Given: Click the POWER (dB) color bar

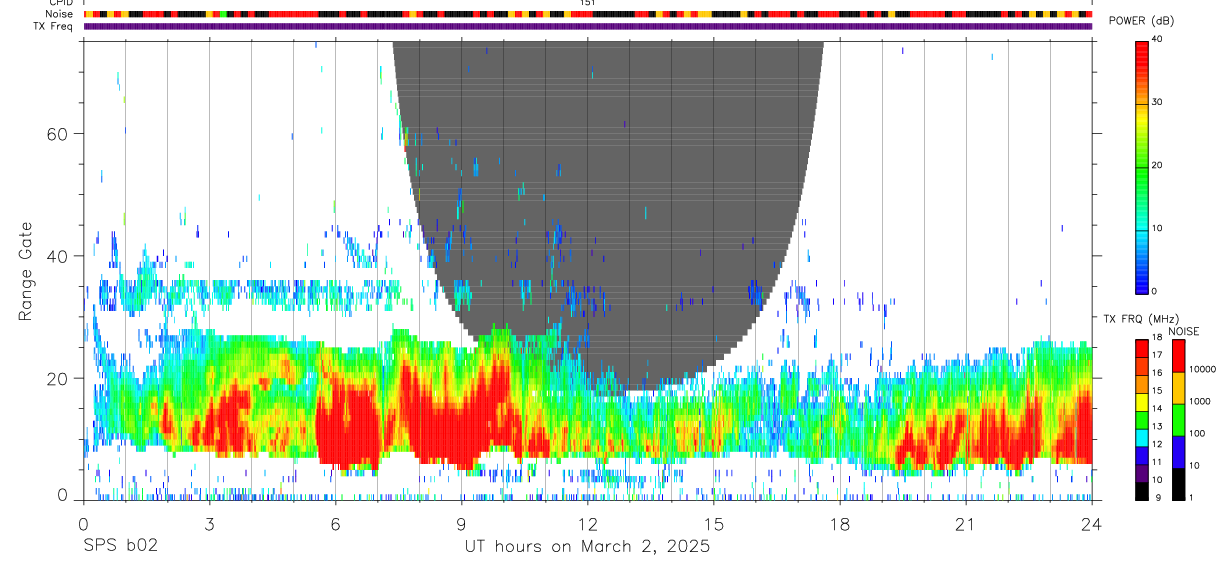Looking at the screenshot, I should coord(1142,168).
